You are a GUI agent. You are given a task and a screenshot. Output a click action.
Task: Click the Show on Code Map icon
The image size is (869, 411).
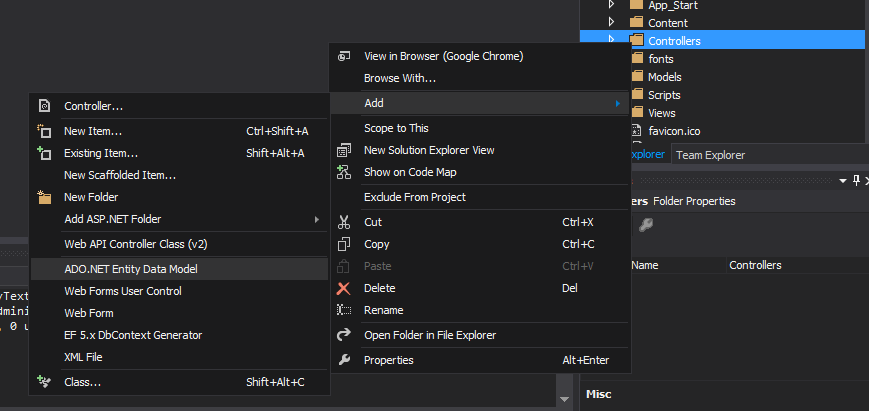coord(344,172)
